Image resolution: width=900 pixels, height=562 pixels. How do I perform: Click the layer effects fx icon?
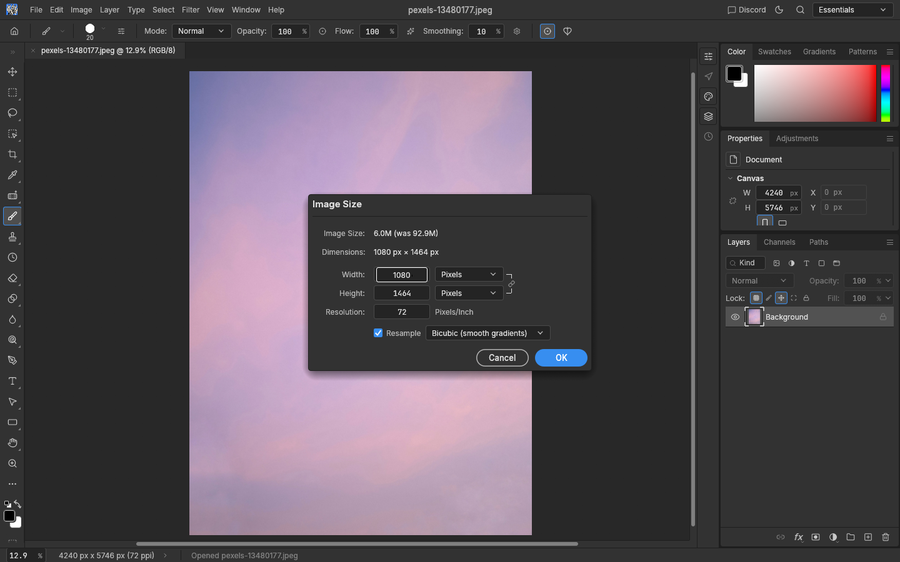(x=798, y=537)
